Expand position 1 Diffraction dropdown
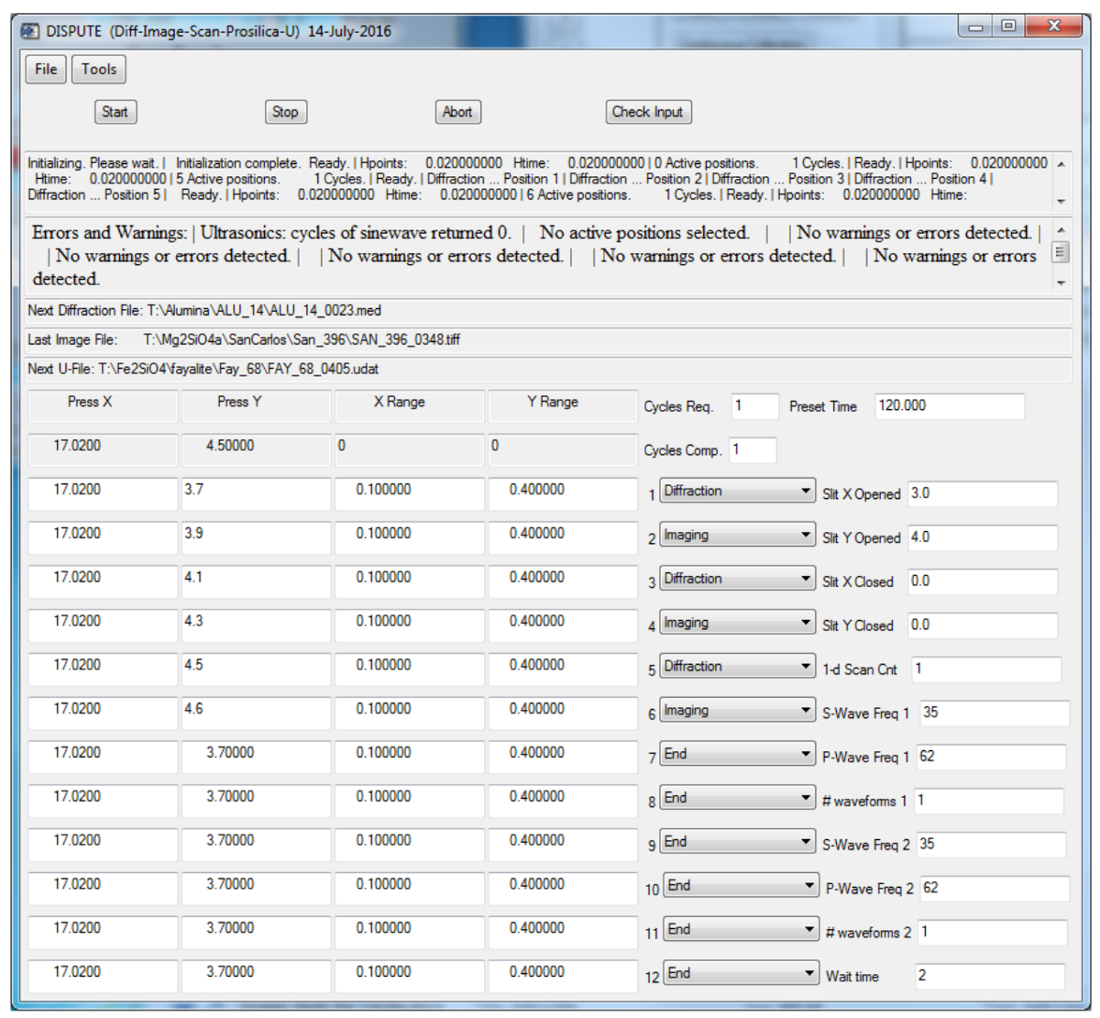The image size is (1100, 1018). click(x=736, y=492)
